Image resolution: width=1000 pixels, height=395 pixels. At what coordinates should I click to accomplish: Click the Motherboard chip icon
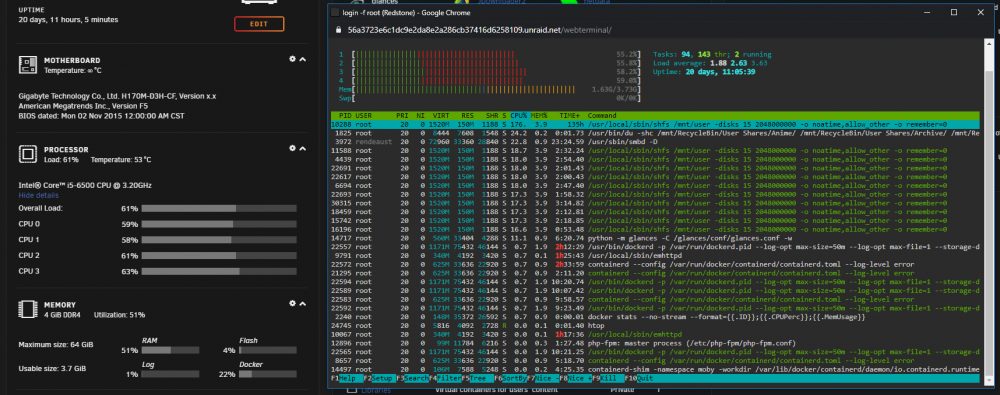pyautogui.click(x=28, y=64)
